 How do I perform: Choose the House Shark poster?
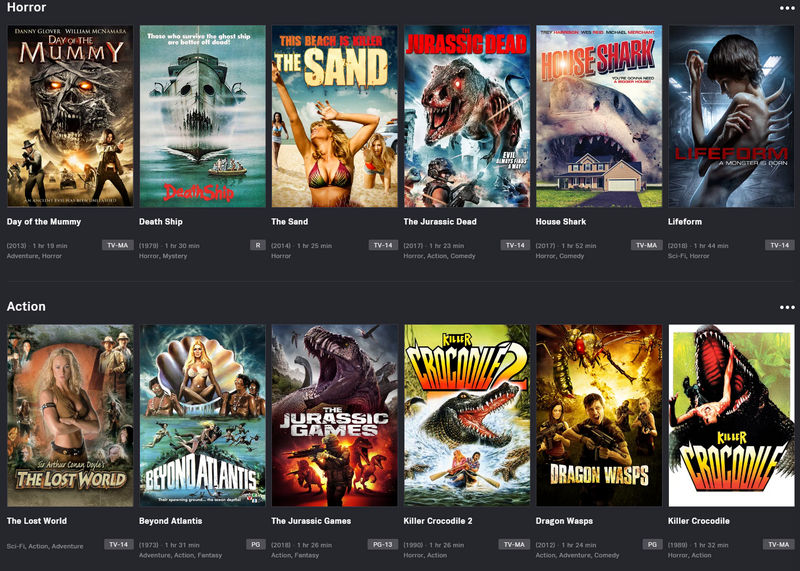click(x=599, y=116)
